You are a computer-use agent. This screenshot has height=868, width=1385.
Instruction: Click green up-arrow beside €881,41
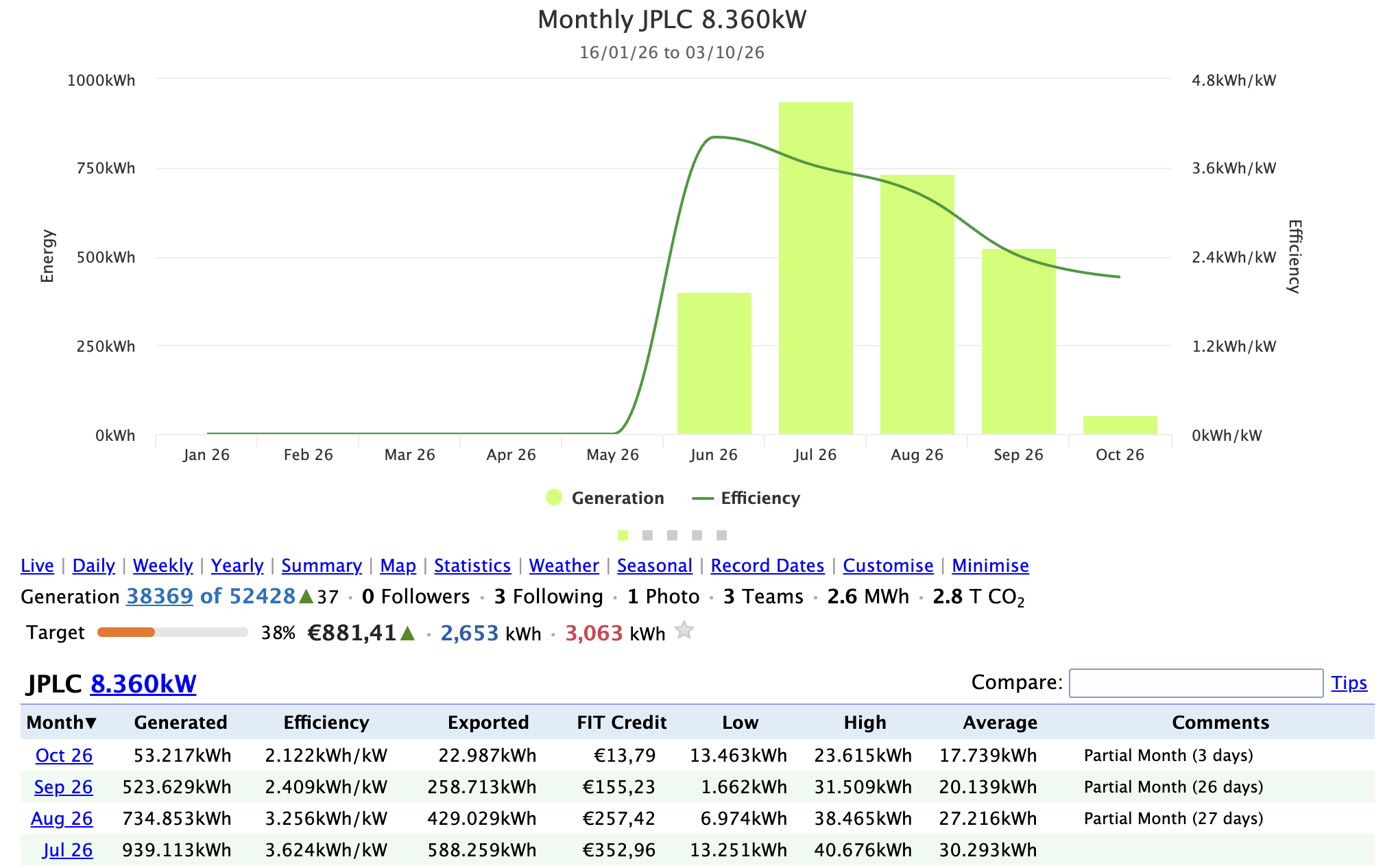point(408,633)
